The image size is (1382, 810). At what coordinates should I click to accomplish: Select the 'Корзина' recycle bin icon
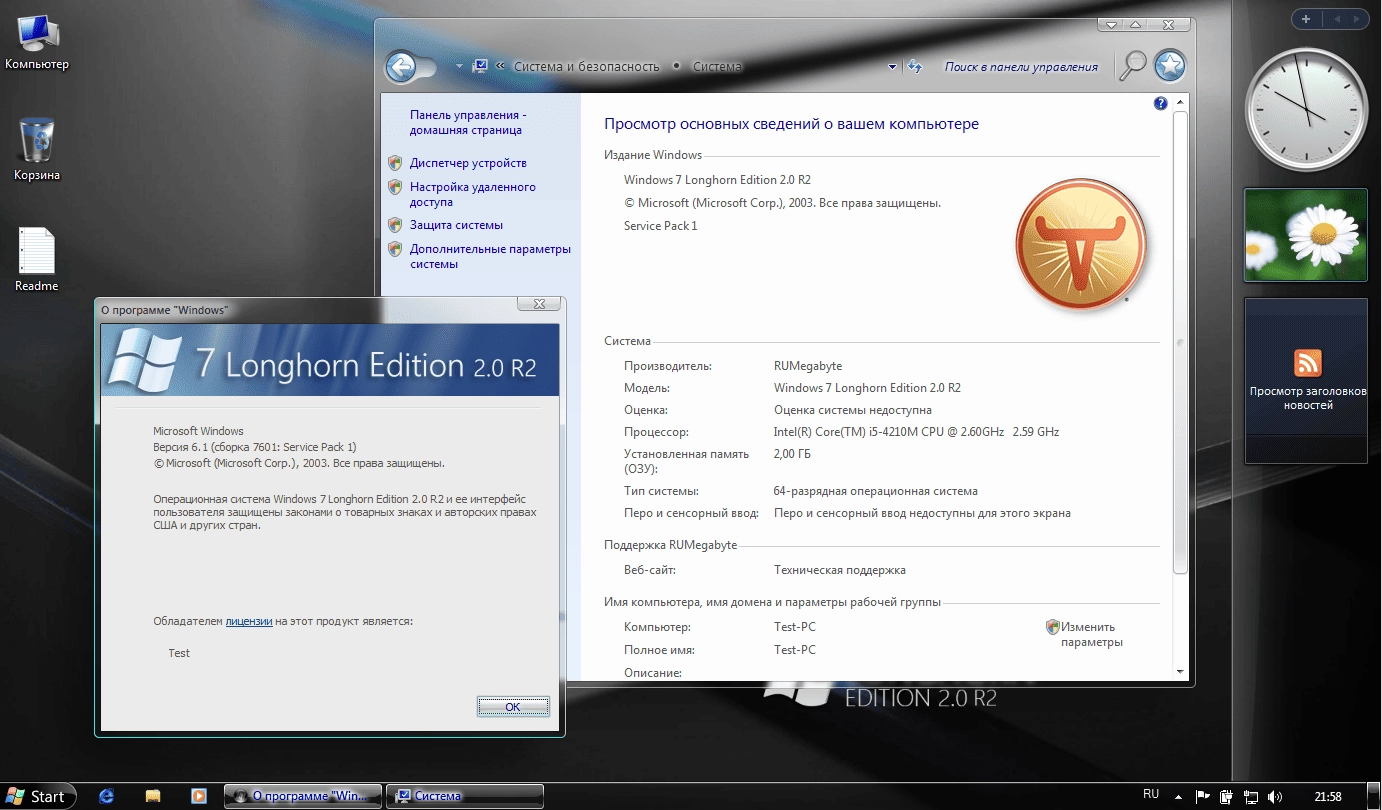tap(36, 150)
